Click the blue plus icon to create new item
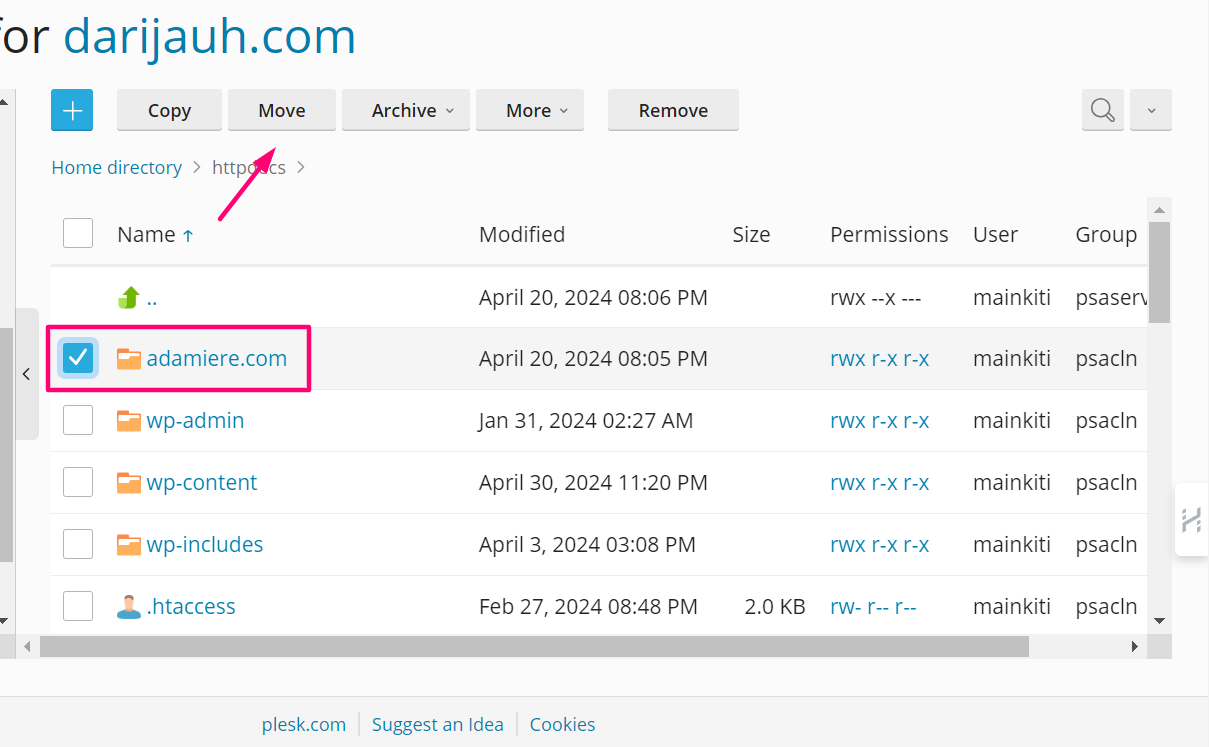1209x747 pixels. [x=71, y=110]
